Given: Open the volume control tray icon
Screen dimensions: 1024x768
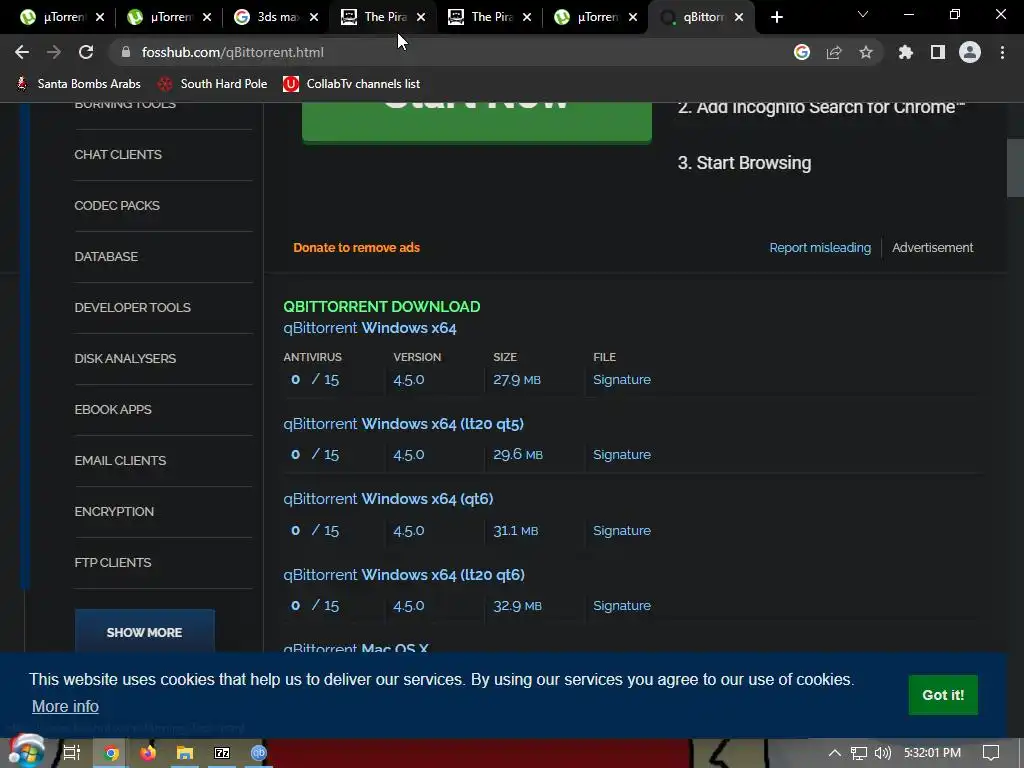Looking at the screenshot, I should [882, 753].
